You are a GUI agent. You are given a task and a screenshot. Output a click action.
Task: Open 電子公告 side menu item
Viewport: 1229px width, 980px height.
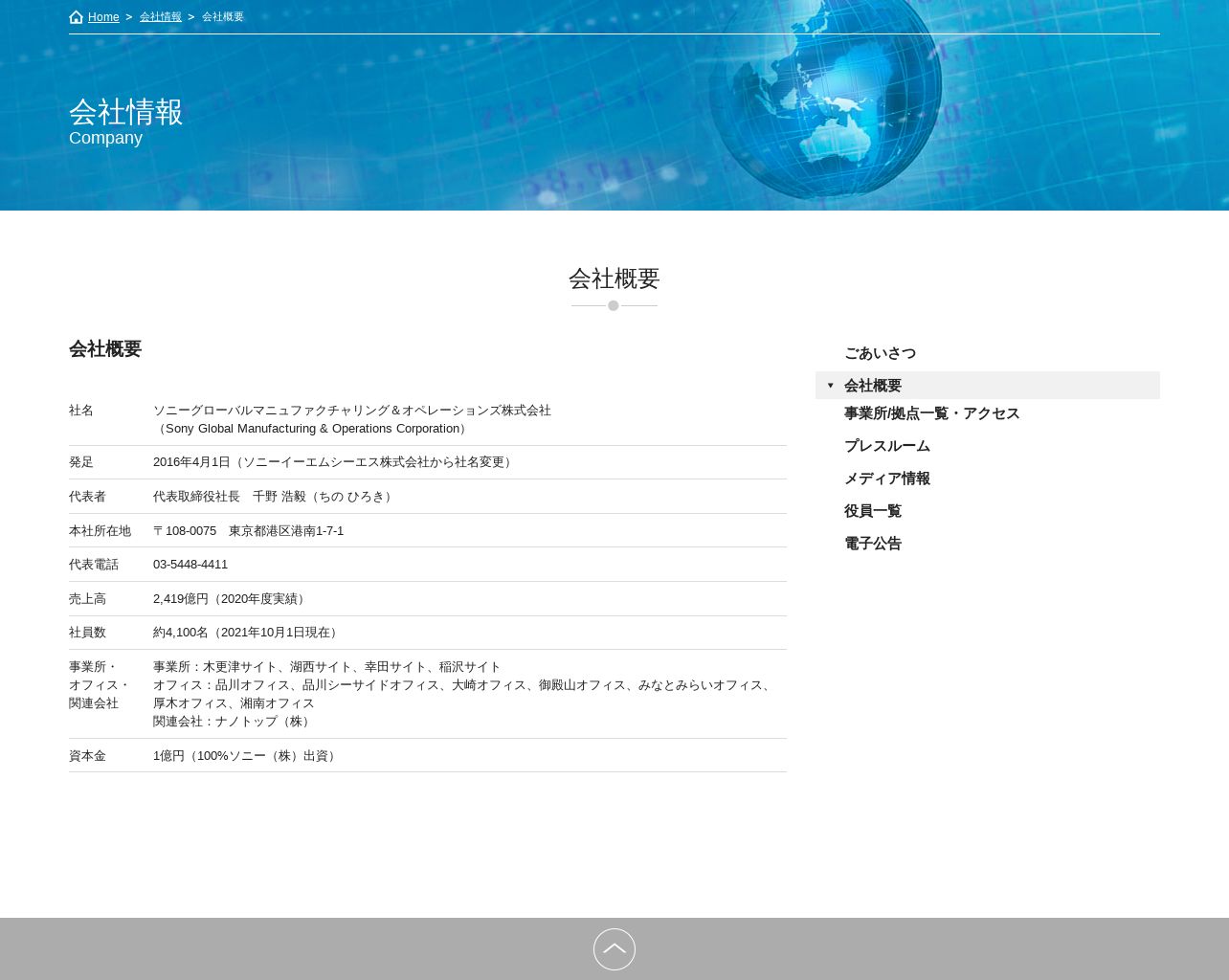(873, 544)
